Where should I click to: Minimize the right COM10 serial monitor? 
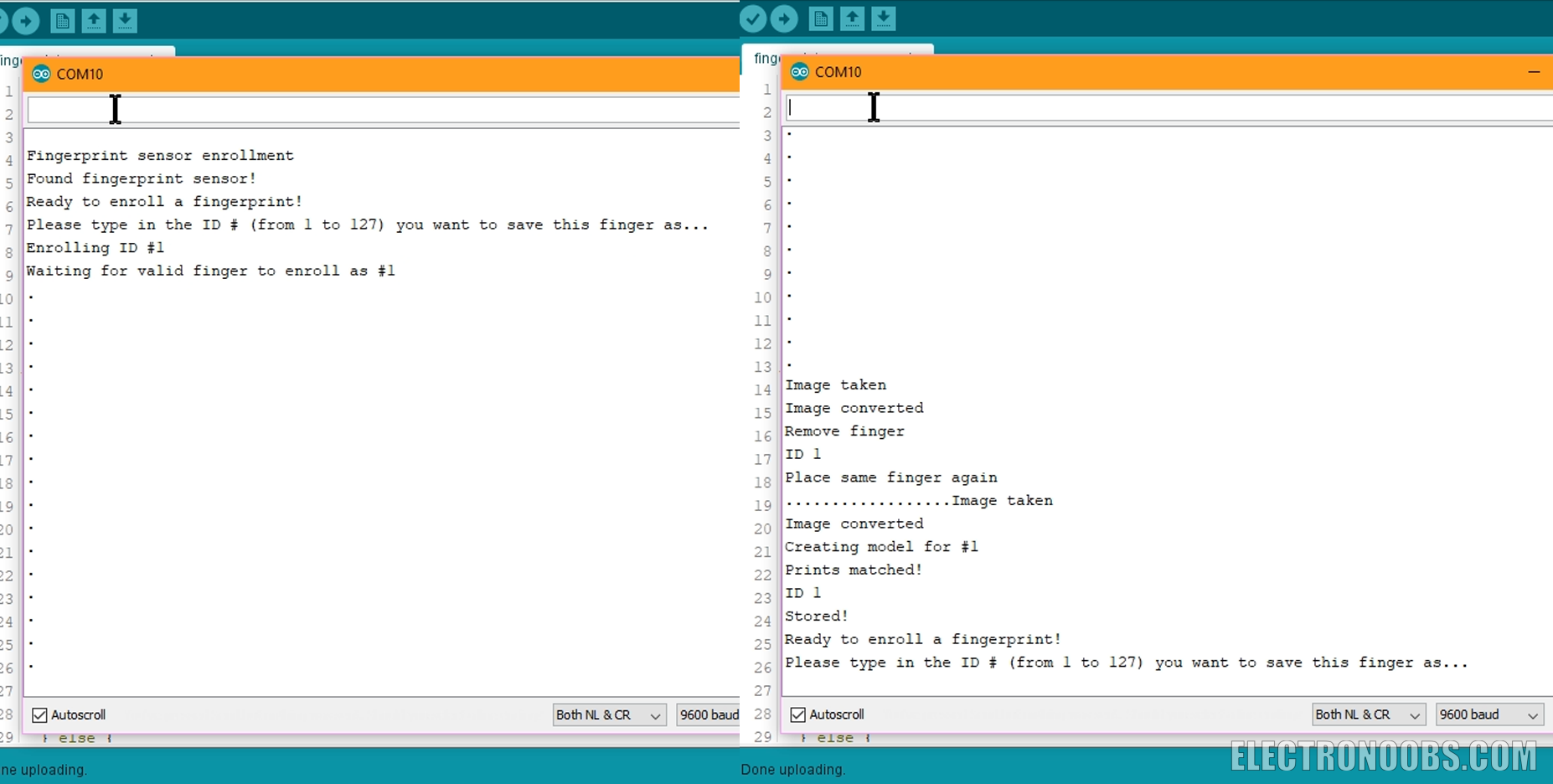point(1534,72)
